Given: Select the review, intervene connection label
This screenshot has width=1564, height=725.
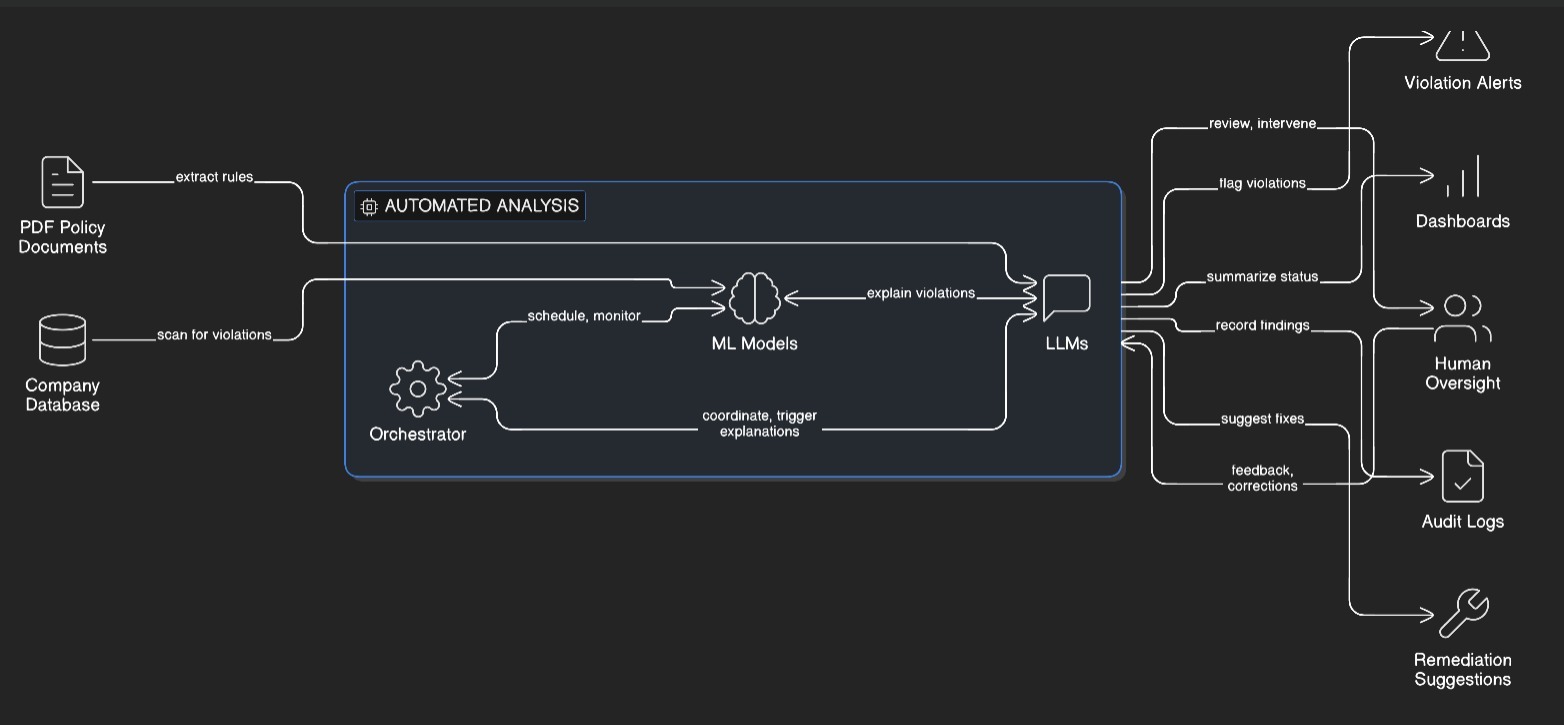Looking at the screenshot, I should coord(1261,123).
